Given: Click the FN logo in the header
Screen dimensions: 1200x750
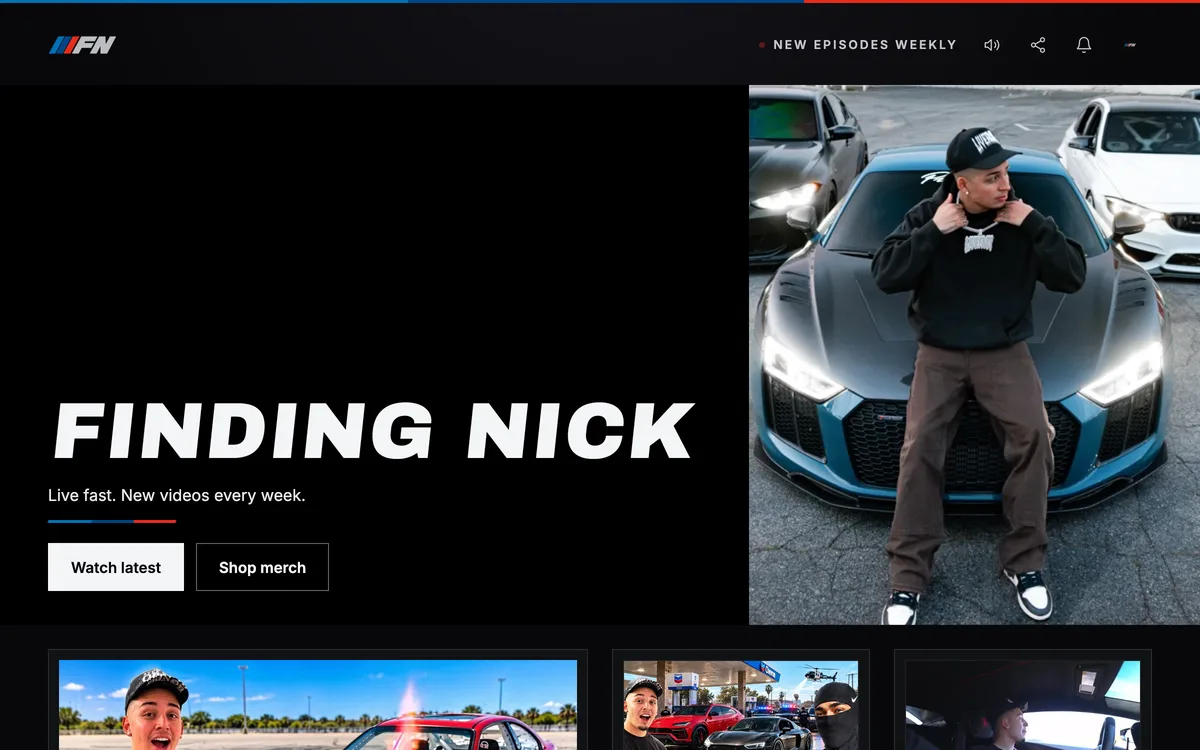Looking at the screenshot, I should 83,45.
